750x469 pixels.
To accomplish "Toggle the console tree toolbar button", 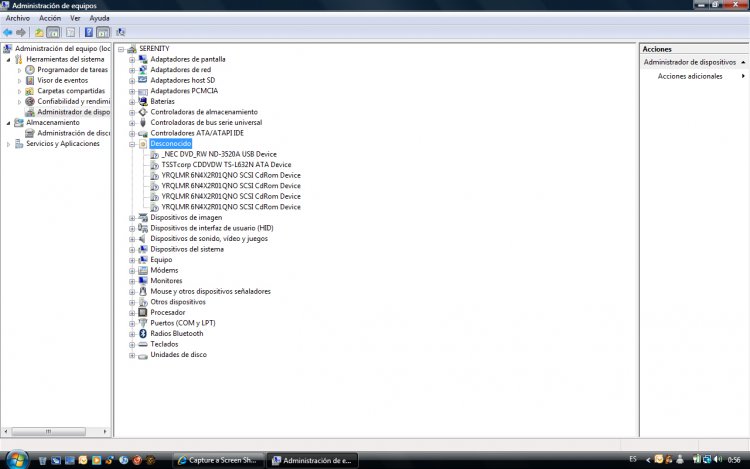I will coord(53,33).
